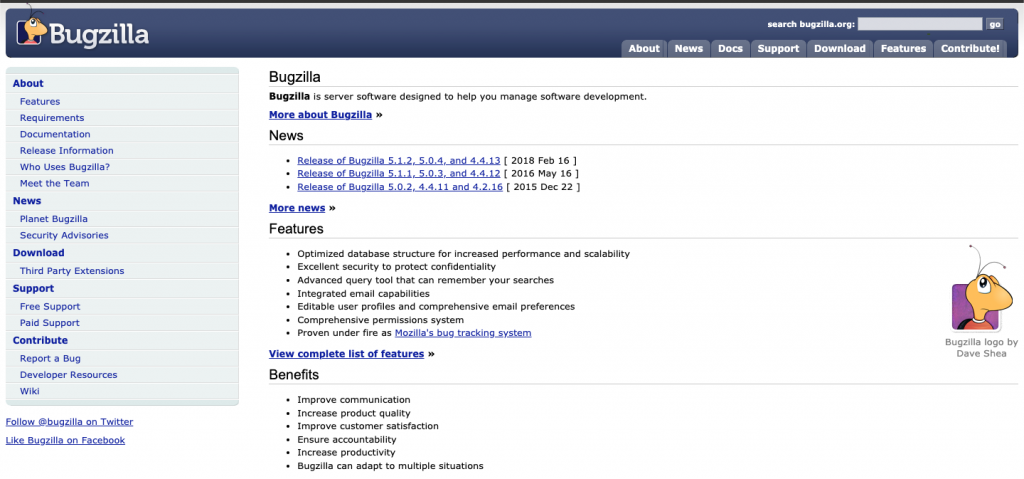Switch to the Docs tab

[x=730, y=48]
